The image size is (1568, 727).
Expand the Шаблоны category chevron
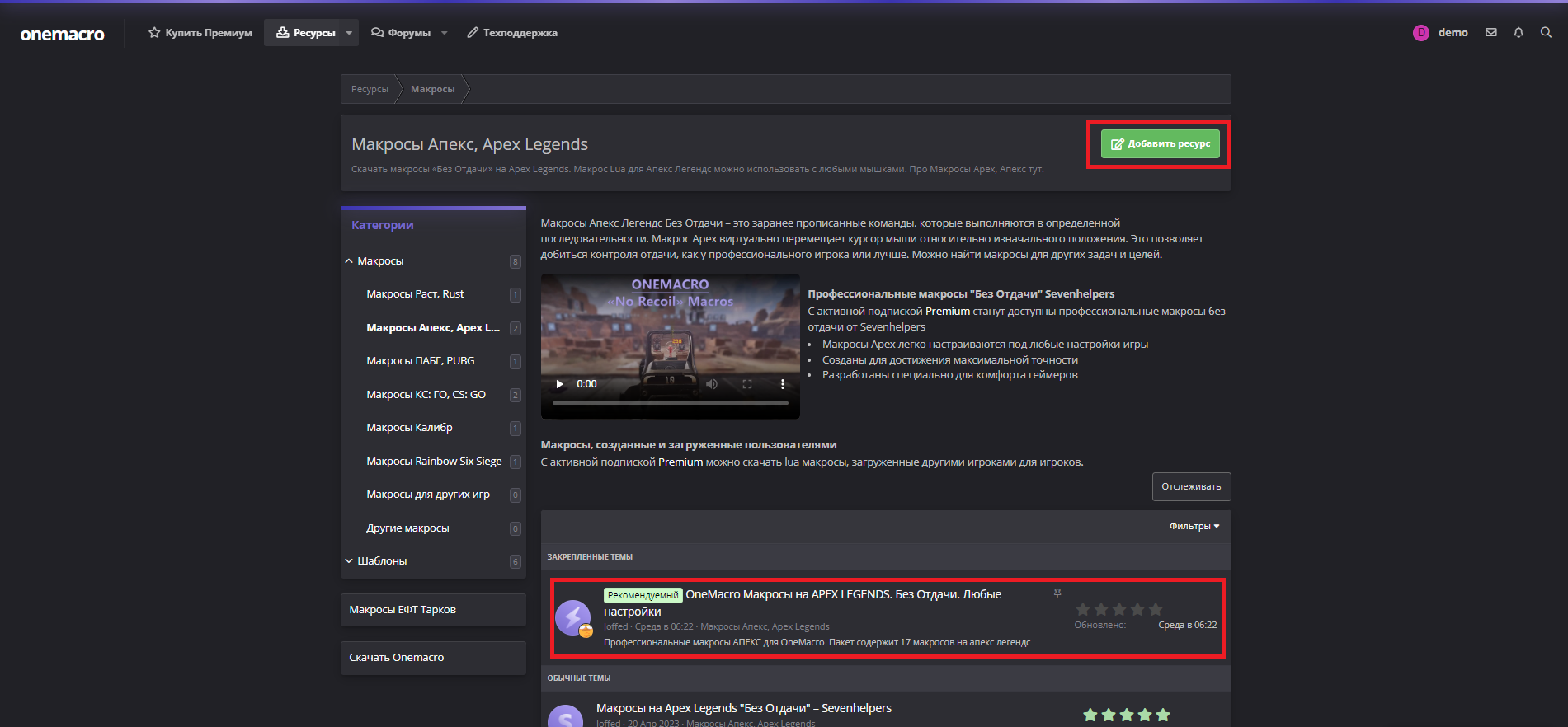[349, 561]
